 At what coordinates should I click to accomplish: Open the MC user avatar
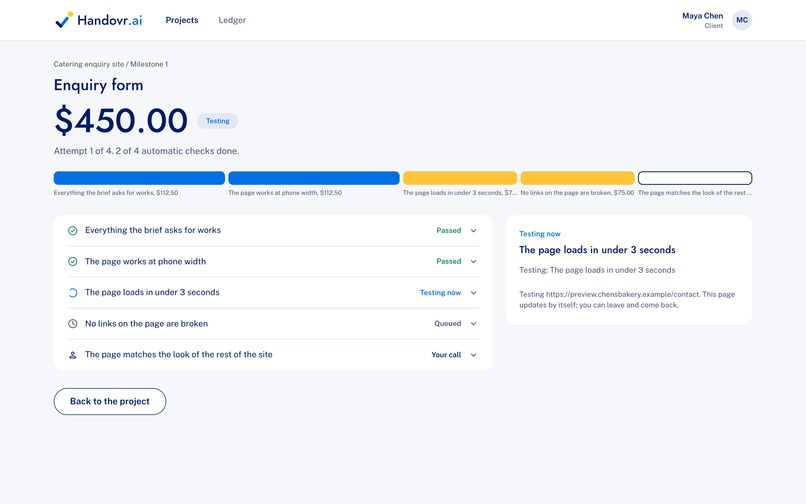tap(742, 20)
